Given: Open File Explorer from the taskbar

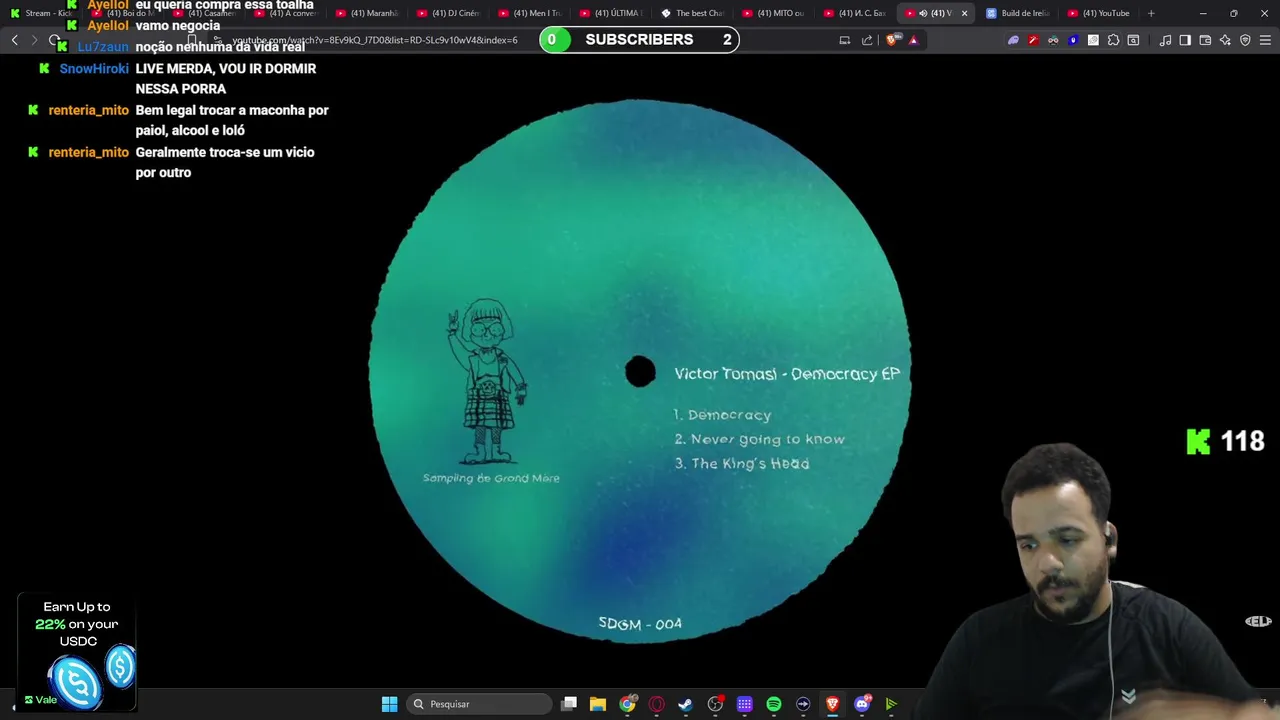Looking at the screenshot, I should pos(598,704).
